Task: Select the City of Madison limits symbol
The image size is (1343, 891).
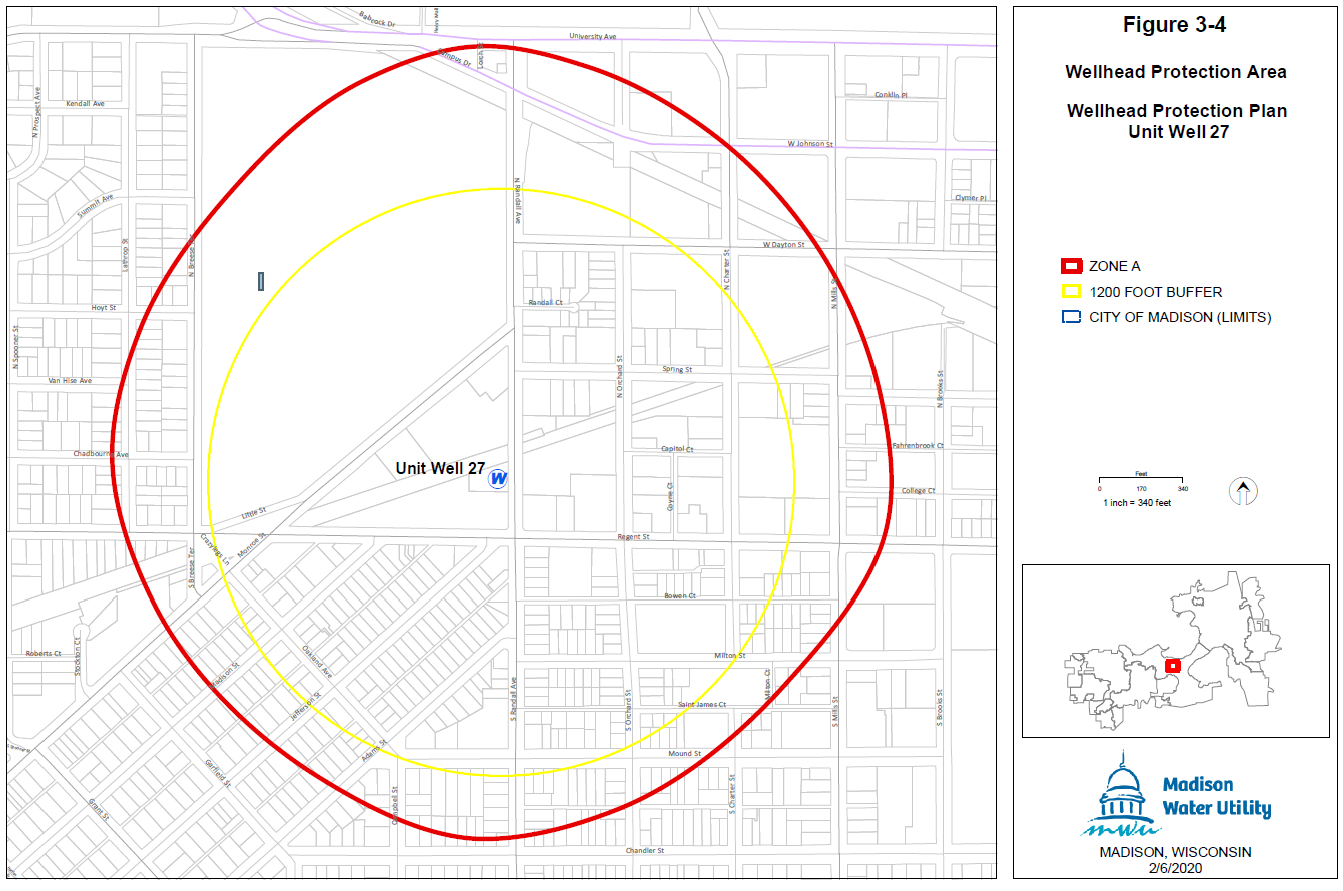Action: coord(1071,318)
